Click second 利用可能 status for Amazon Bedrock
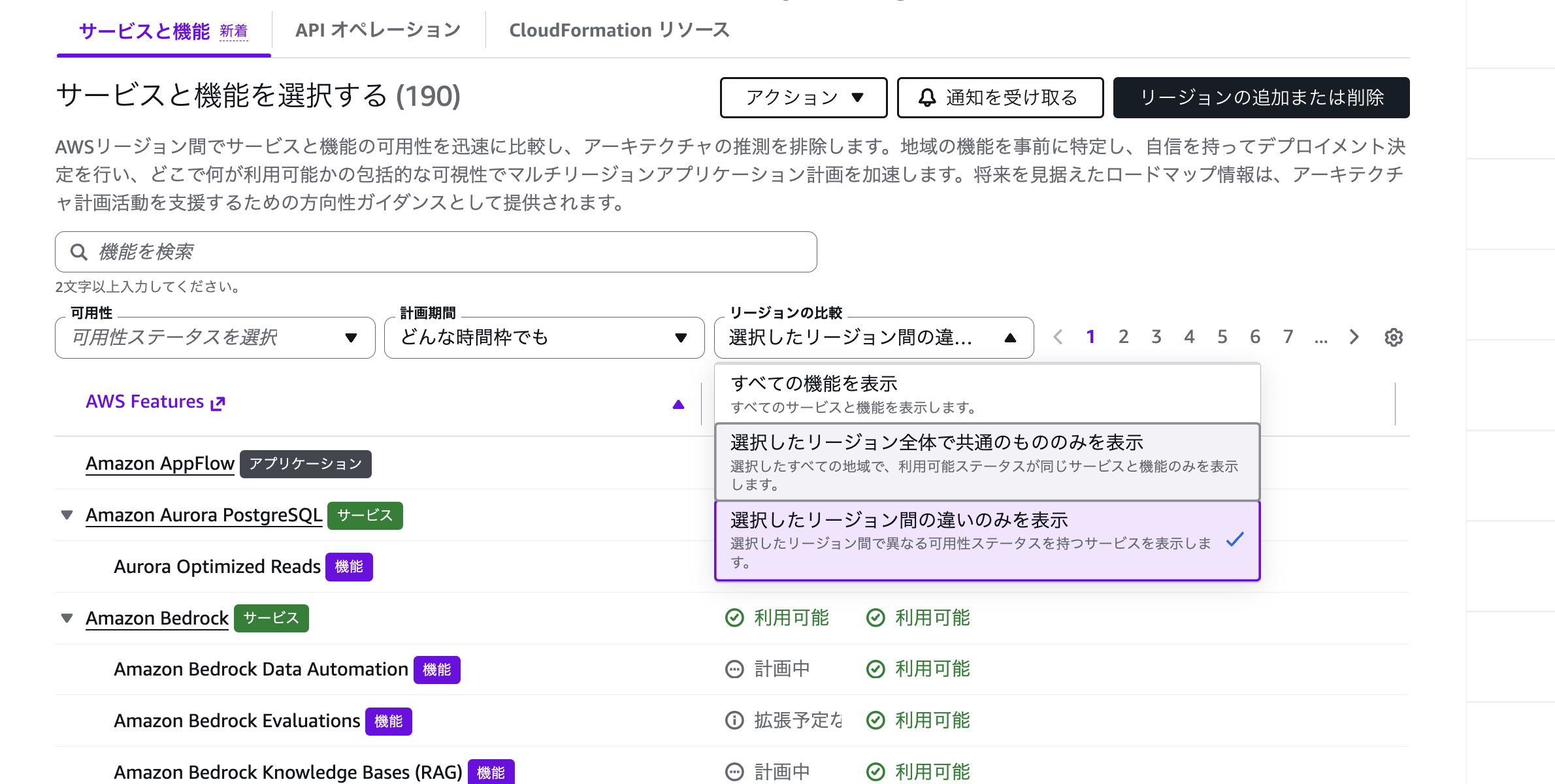Image resolution: width=1555 pixels, height=784 pixels. coord(918,617)
